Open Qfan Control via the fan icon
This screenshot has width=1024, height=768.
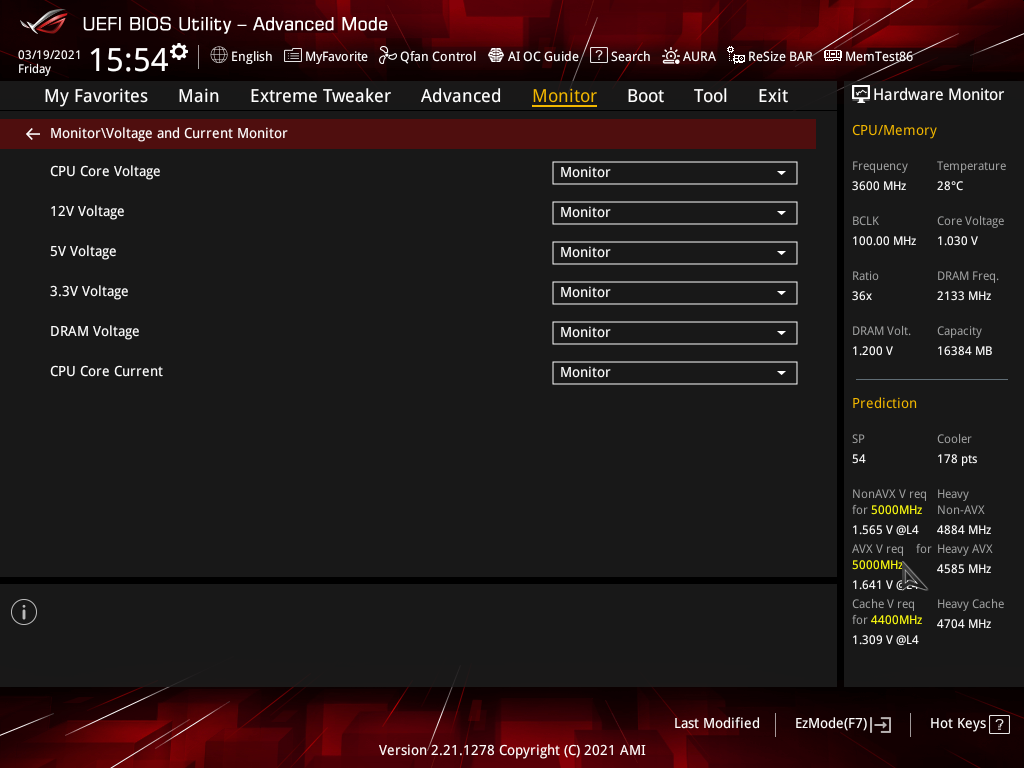[387, 56]
